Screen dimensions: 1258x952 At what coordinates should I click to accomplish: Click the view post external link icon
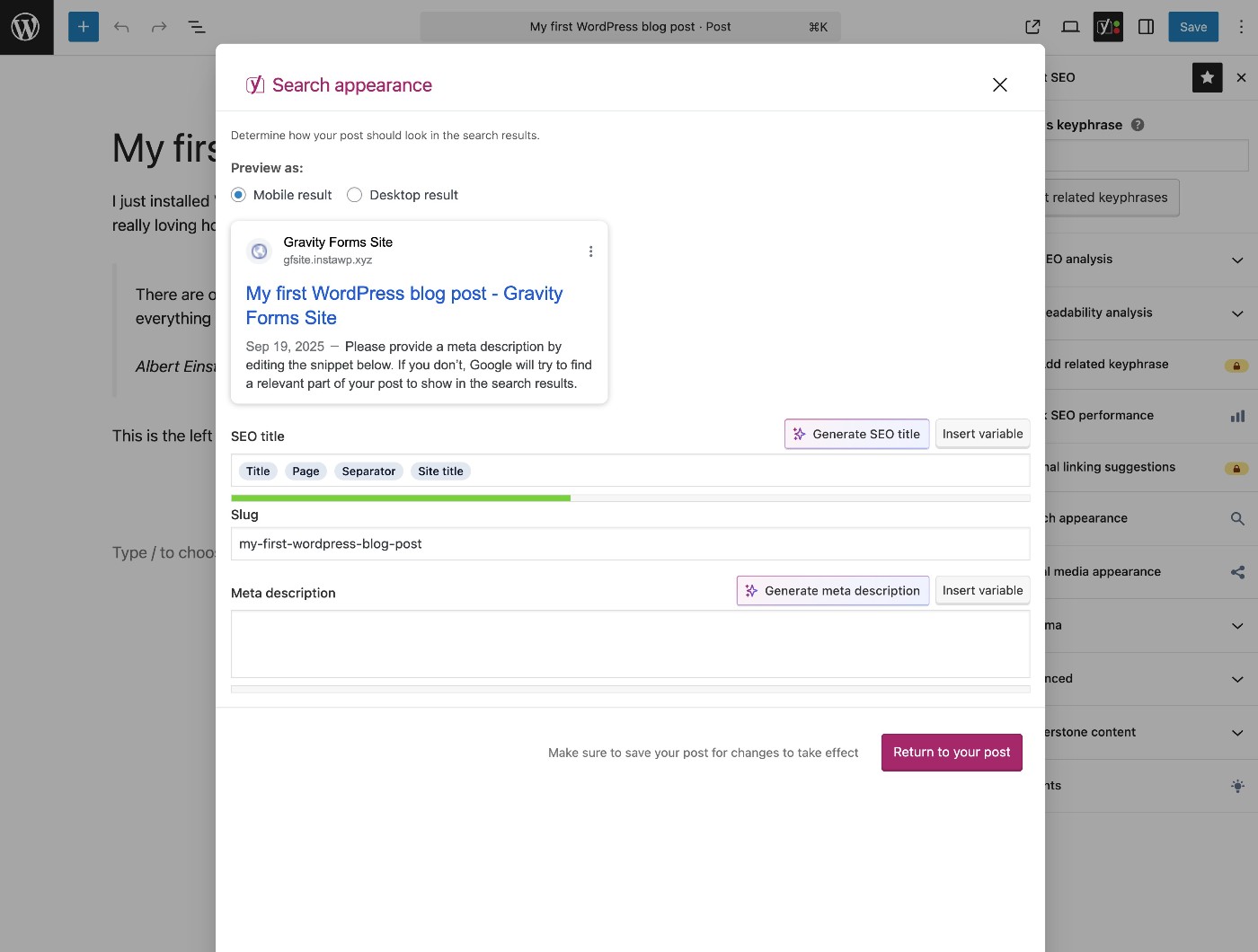point(1032,26)
